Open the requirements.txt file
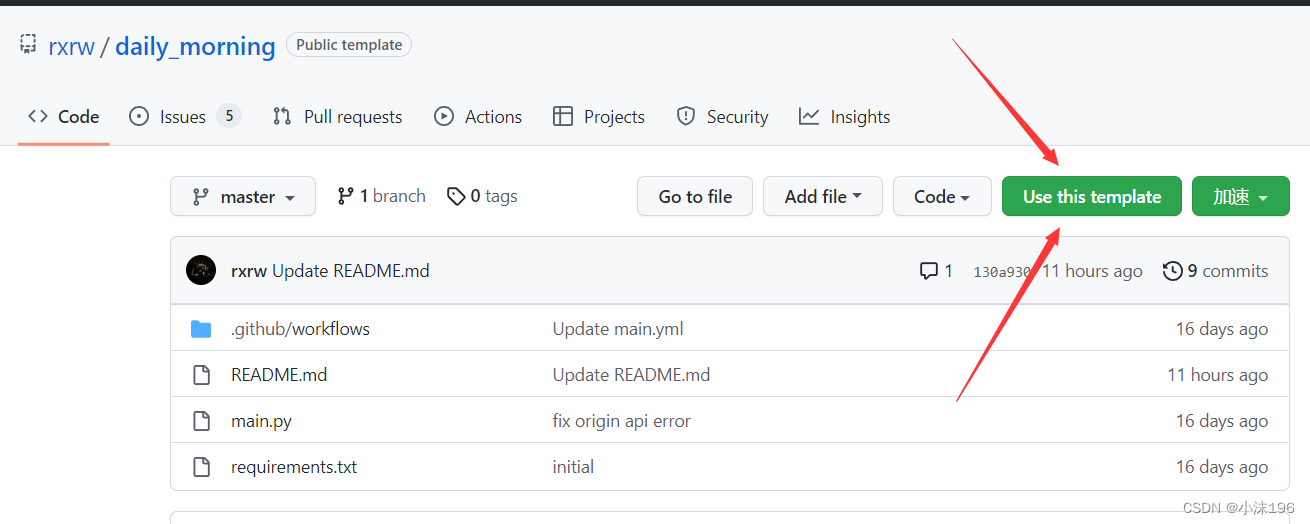 point(294,467)
